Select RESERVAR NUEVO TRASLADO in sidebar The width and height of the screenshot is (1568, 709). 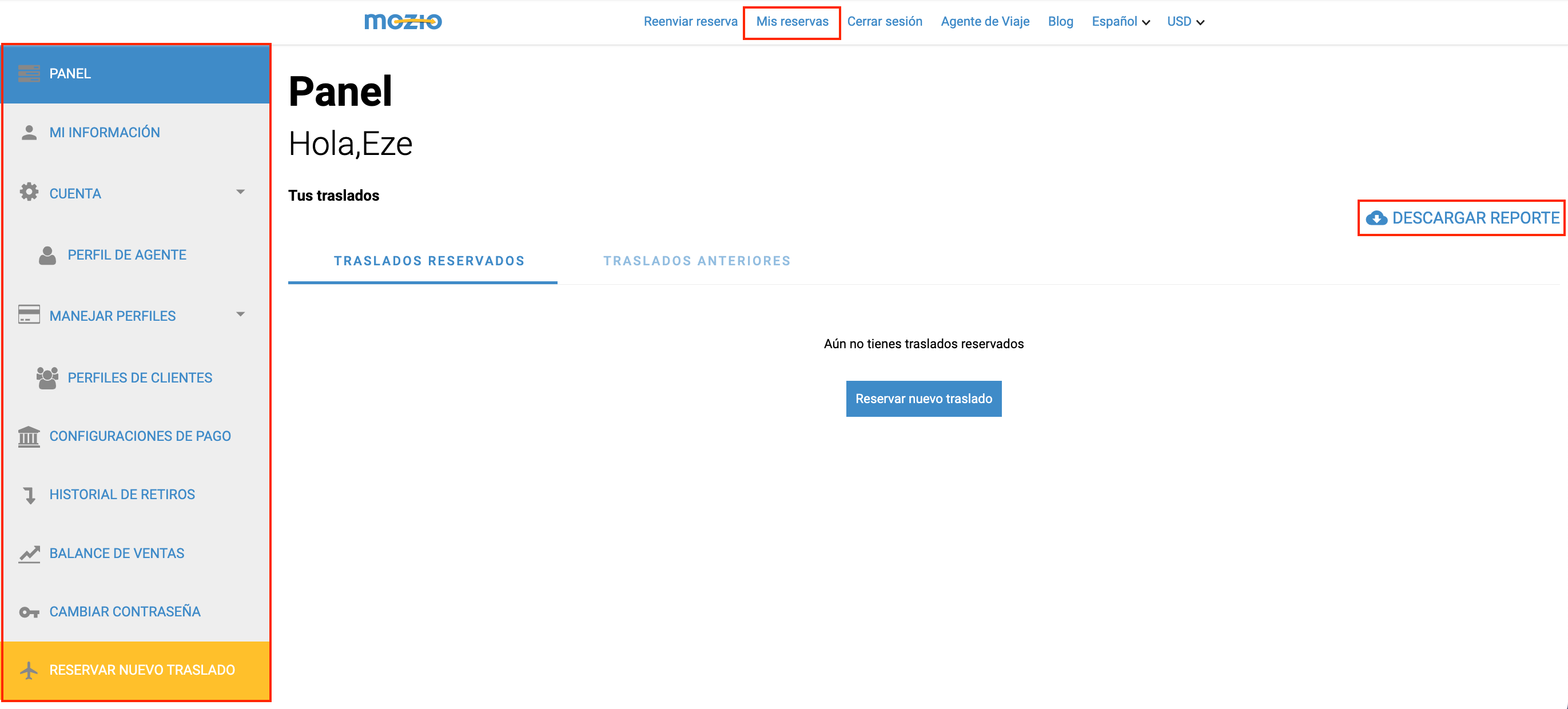click(136, 671)
